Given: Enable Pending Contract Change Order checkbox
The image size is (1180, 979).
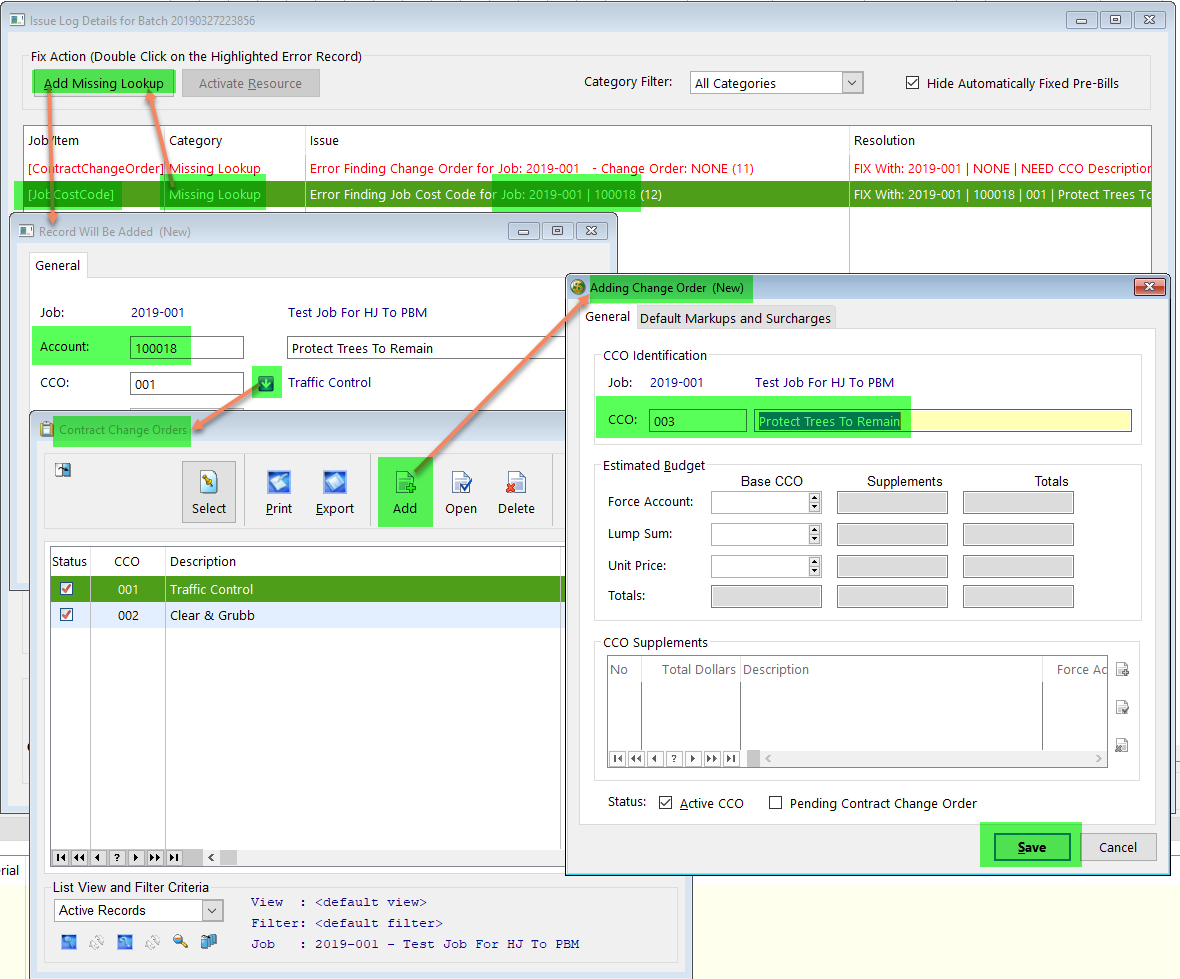Looking at the screenshot, I should pyautogui.click(x=775, y=803).
